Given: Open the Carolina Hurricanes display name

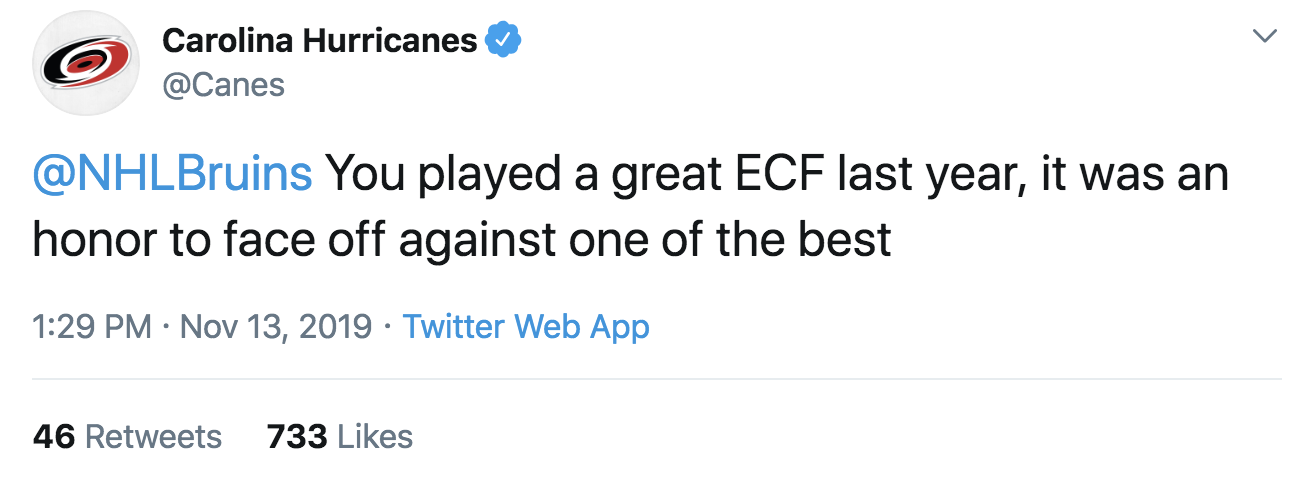Looking at the screenshot, I should coord(319,40).
